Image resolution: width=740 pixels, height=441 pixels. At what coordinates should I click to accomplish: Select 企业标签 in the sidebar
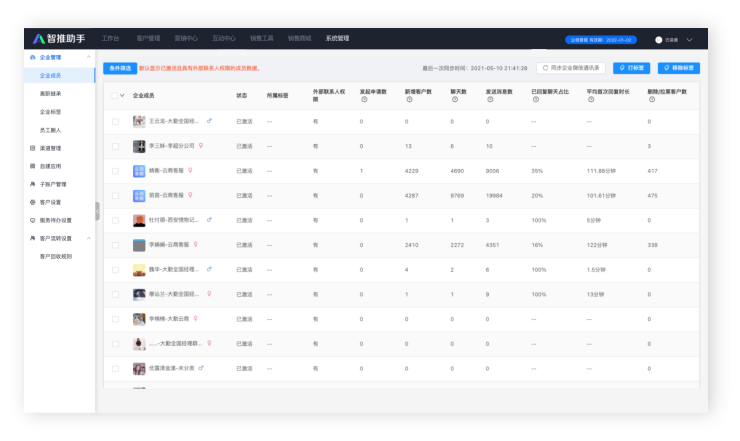coord(50,112)
